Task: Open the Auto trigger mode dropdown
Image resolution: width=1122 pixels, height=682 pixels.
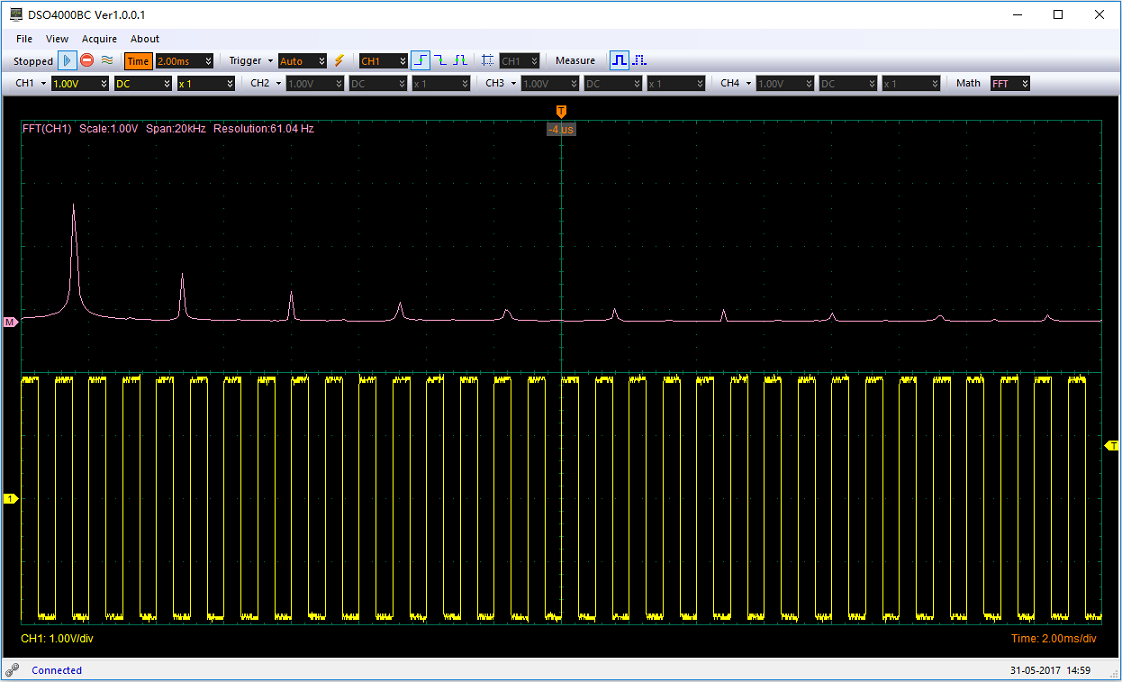Action: pyautogui.click(x=303, y=61)
